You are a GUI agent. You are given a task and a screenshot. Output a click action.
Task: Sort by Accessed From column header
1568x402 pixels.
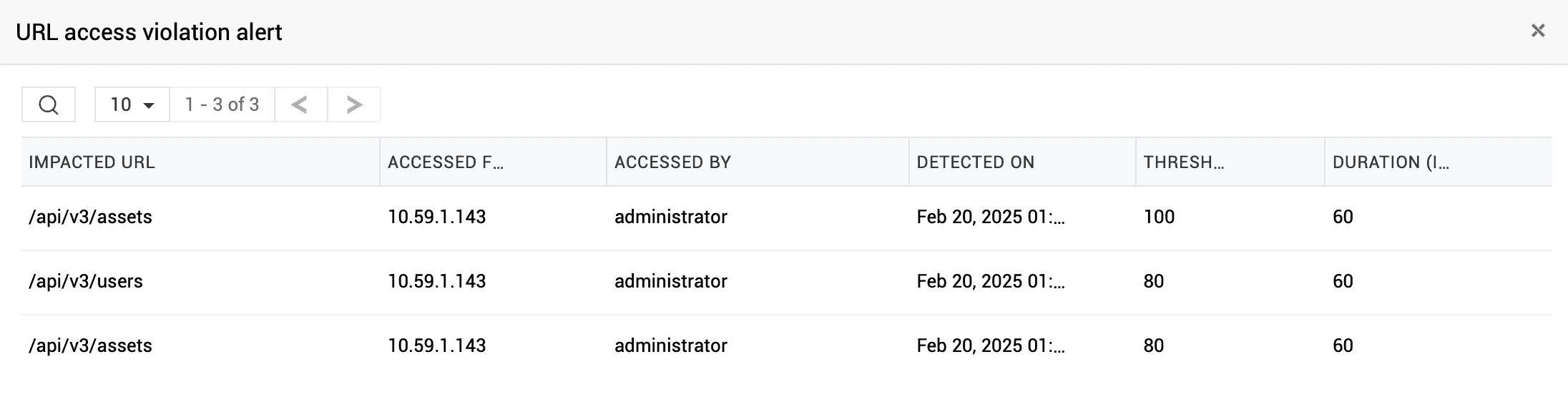[446, 162]
